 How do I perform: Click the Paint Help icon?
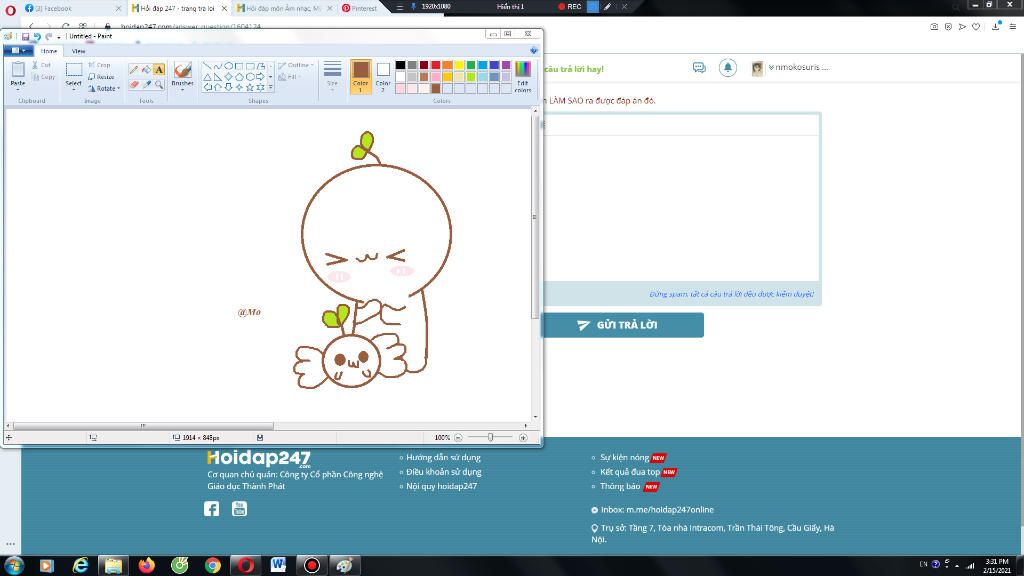534,51
